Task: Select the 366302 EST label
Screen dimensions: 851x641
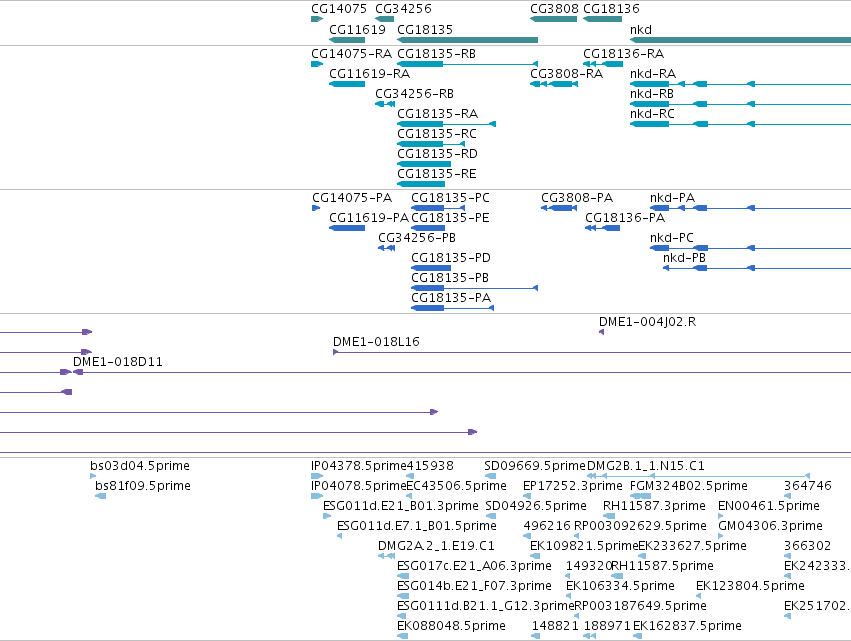Action: [808, 547]
